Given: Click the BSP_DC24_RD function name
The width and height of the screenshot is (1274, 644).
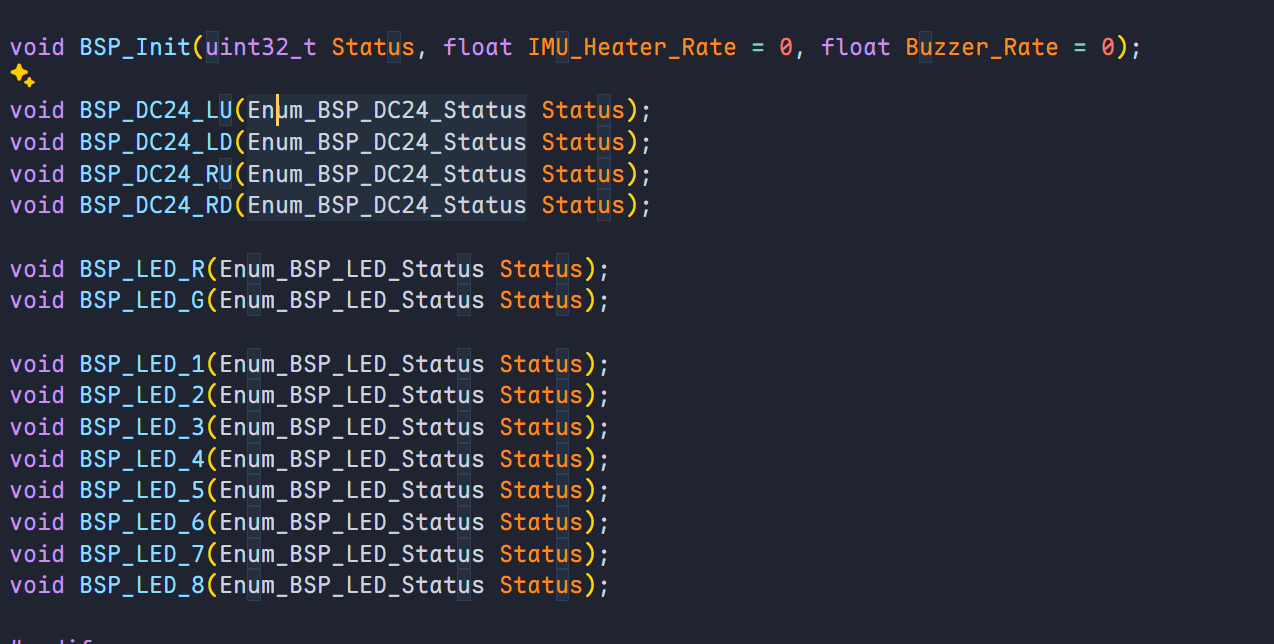Looking at the screenshot, I should 156,206.
